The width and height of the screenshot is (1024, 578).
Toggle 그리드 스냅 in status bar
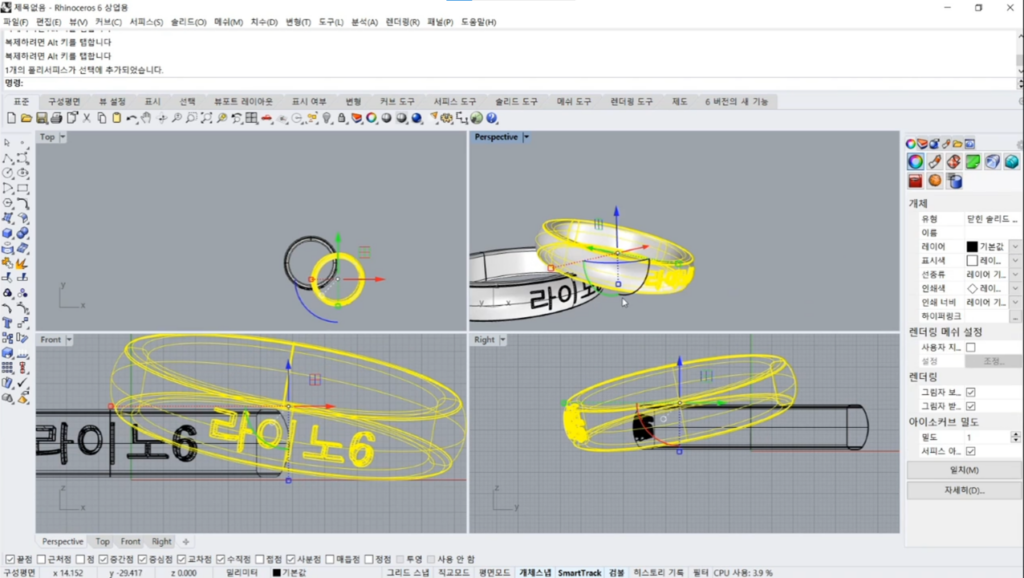pos(408,573)
